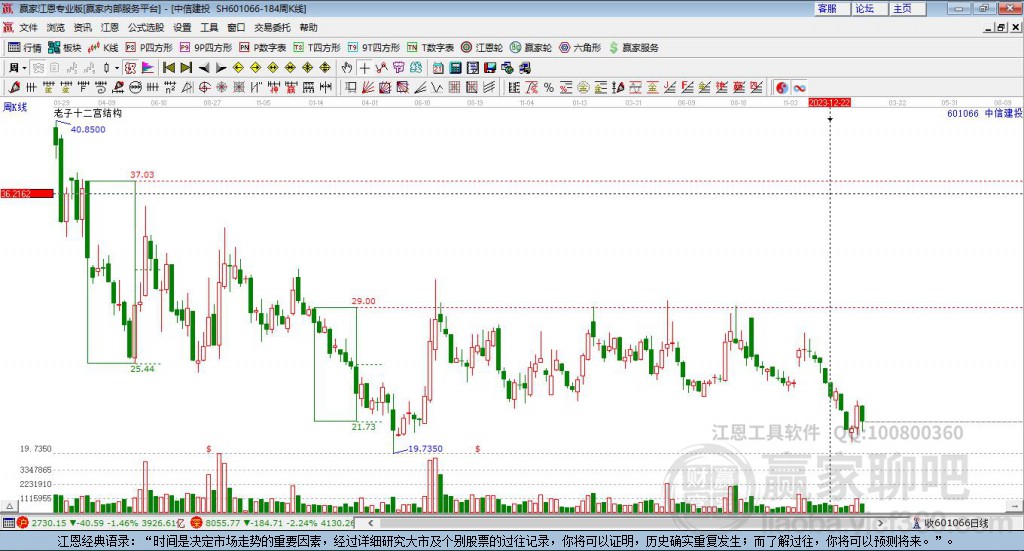Open the 六角形 hexagon tool
The height and width of the screenshot is (551, 1024).
[x=580, y=48]
